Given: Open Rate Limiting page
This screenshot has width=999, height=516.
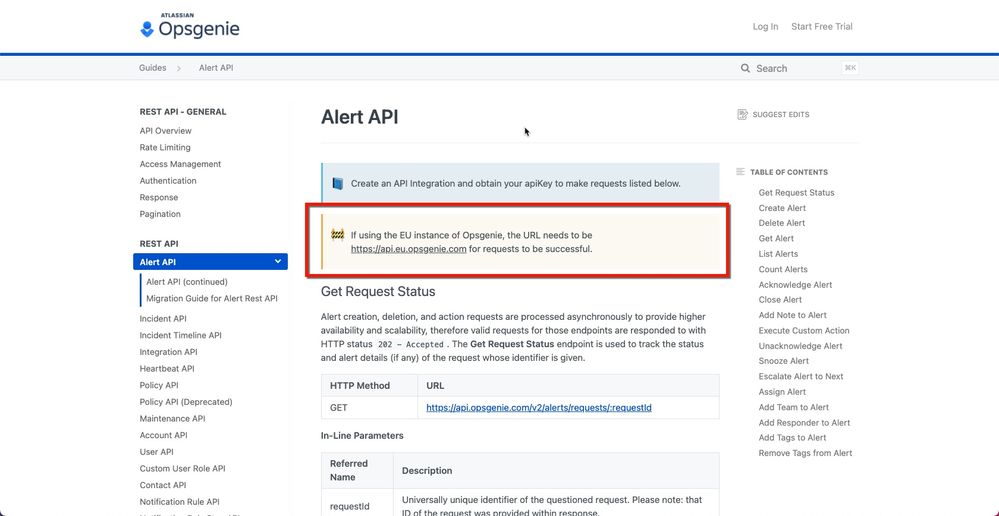Looking at the screenshot, I should coord(165,147).
